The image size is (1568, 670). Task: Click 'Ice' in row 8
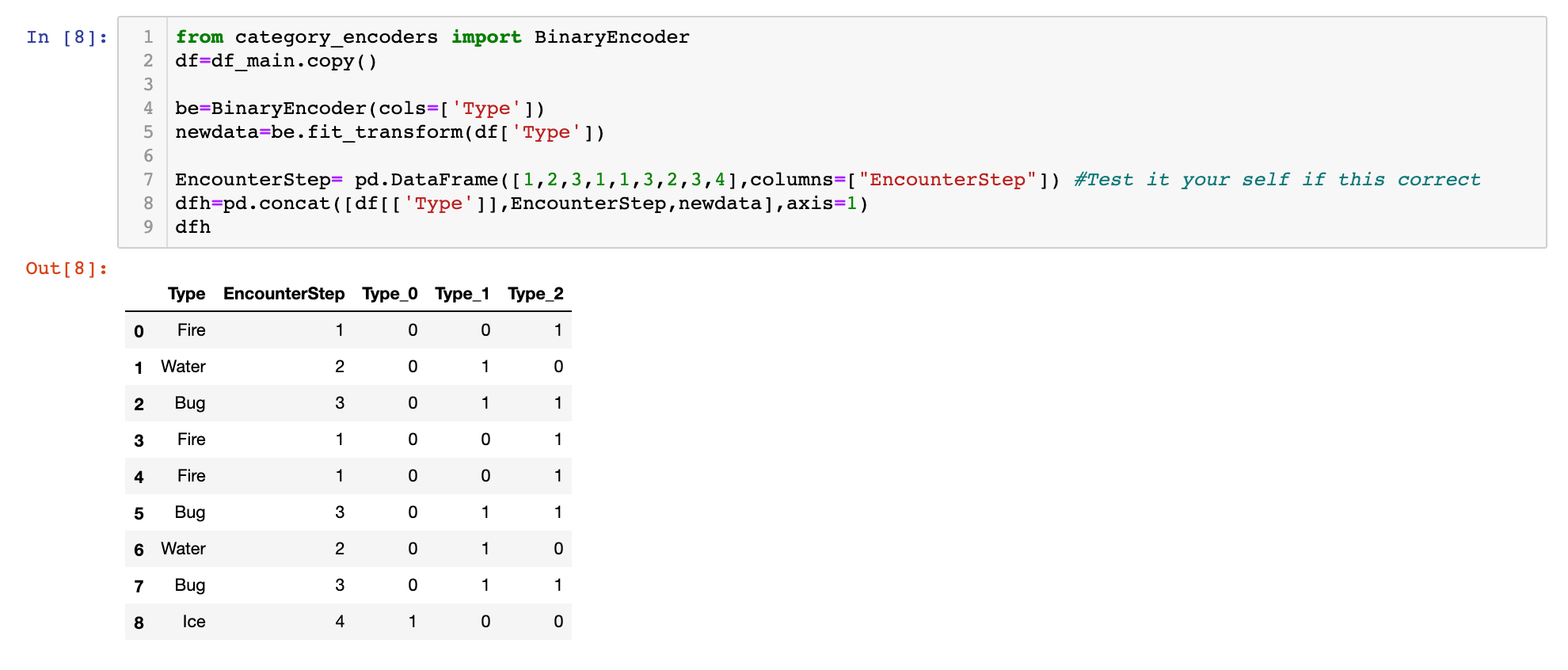194,622
